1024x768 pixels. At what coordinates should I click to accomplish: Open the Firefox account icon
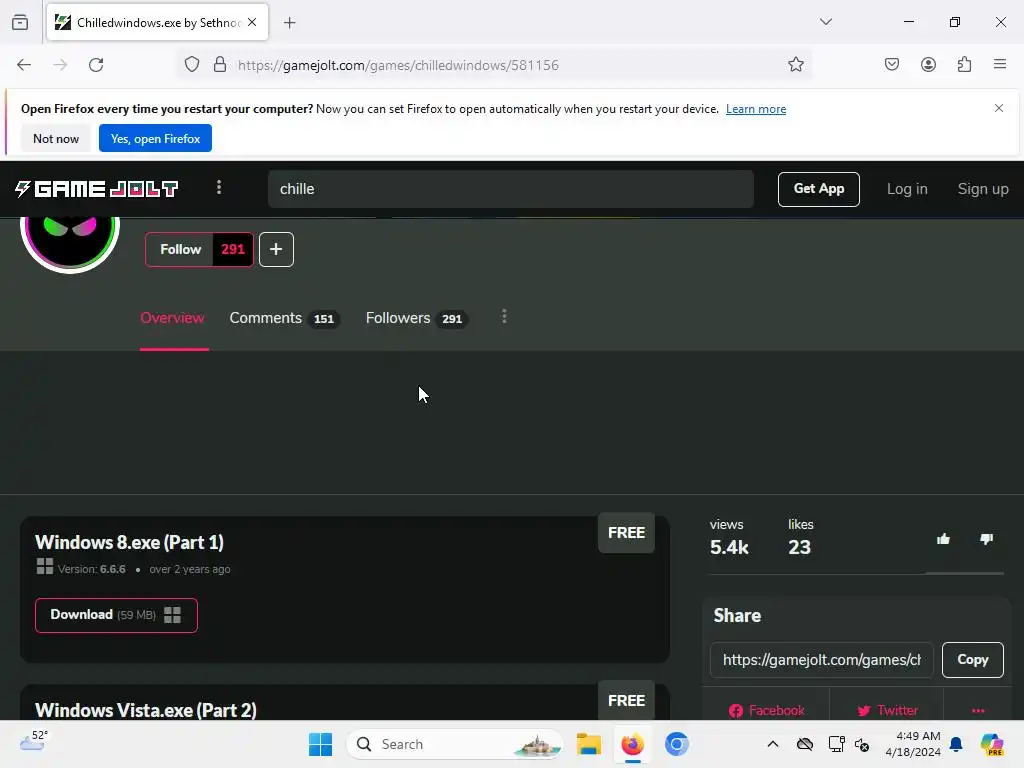(928, 65)
